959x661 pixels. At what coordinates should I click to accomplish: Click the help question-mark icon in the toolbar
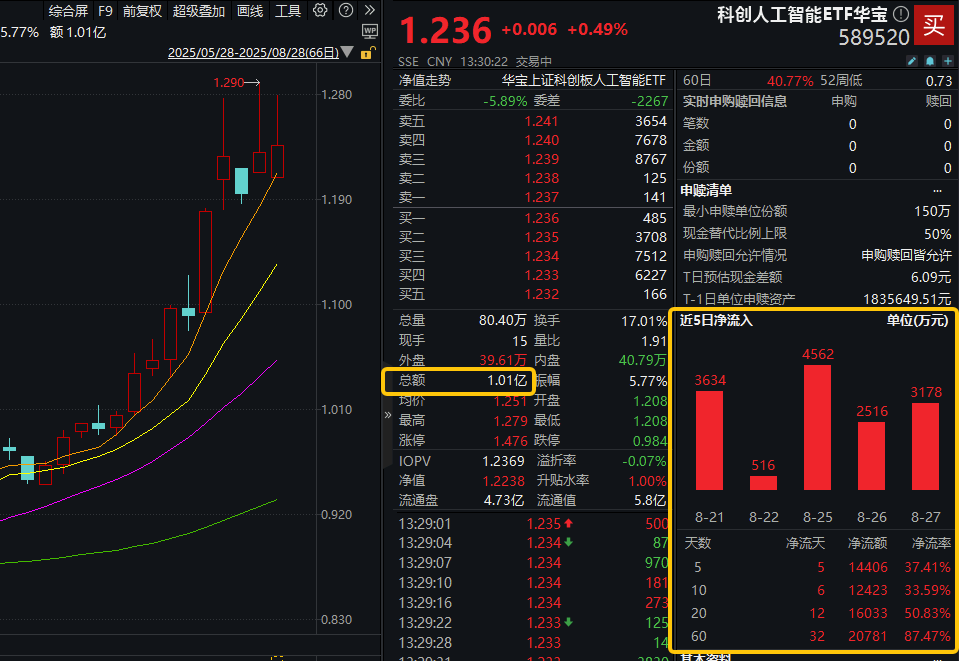click(x=344, y=11)
